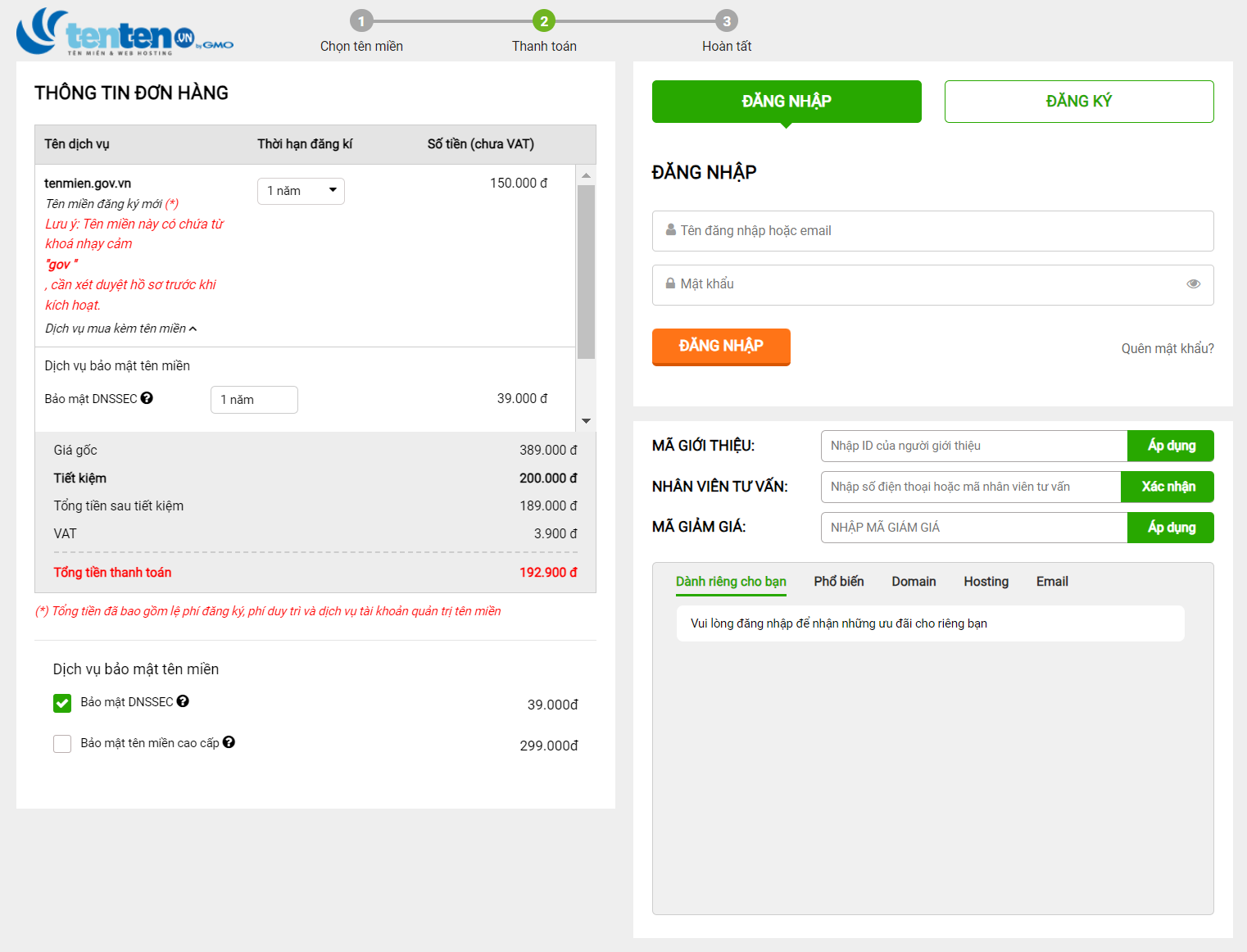1247x952 pixels.
Task: Focus the NHẬP MÃ GIẢM GIÁ field
Action: point(974,528)
